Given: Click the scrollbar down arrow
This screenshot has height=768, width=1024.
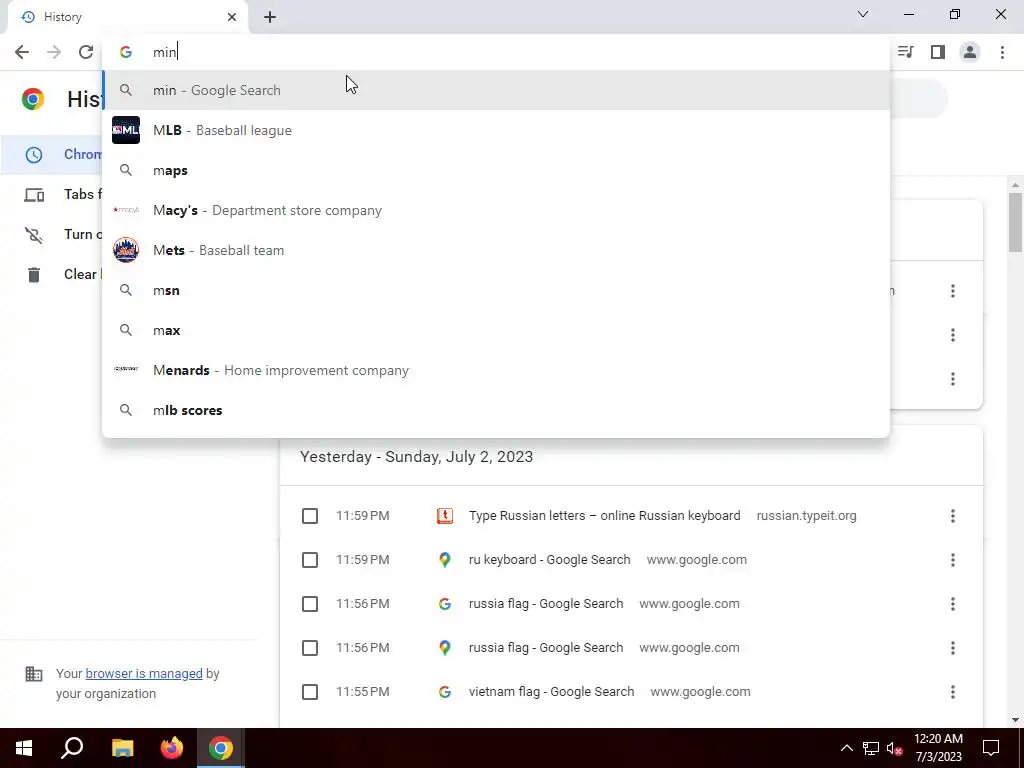Looking at the screenshot, I should click(1015, 720).
